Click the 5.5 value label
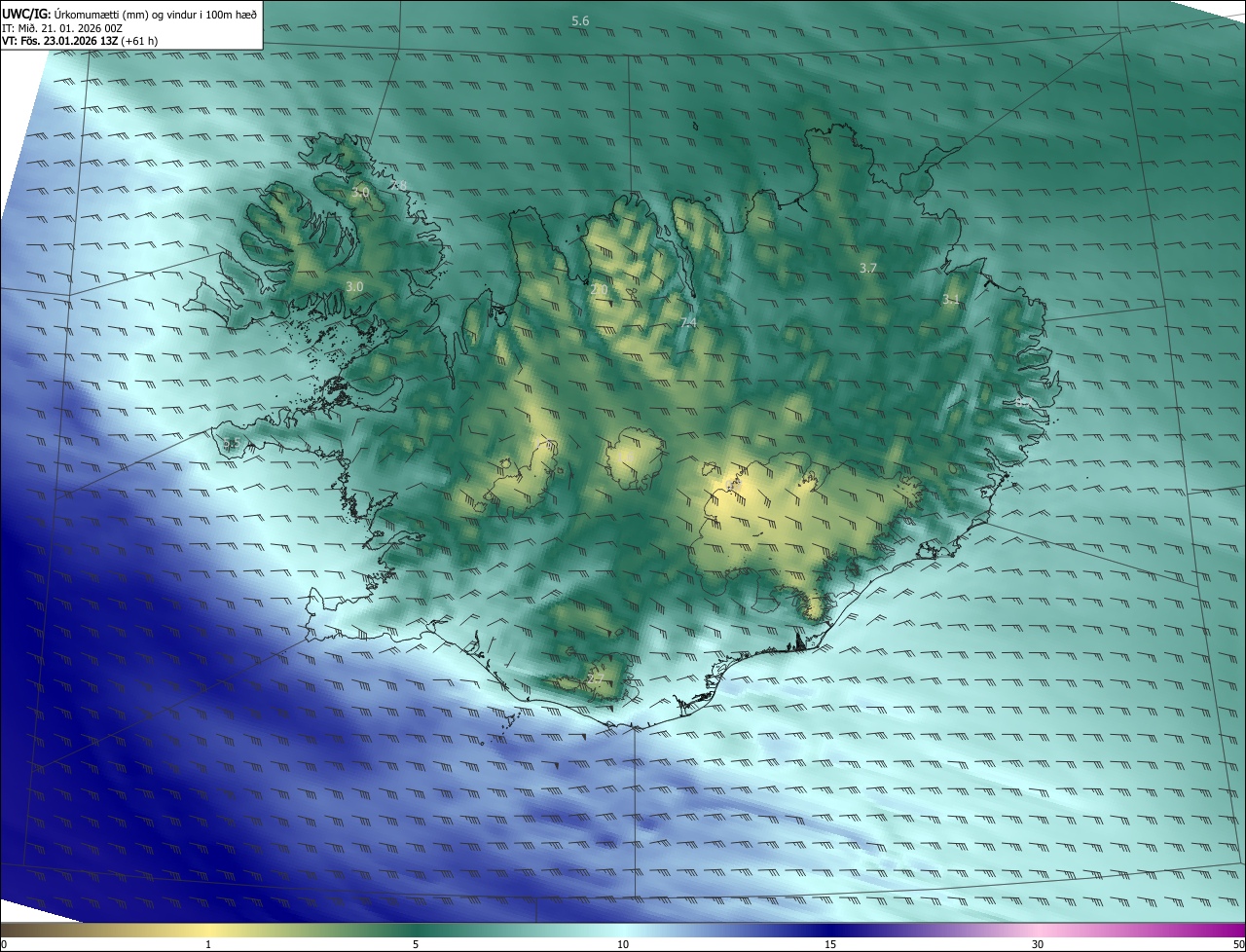Screen dimensions: 1246x952 pos(232,444)
